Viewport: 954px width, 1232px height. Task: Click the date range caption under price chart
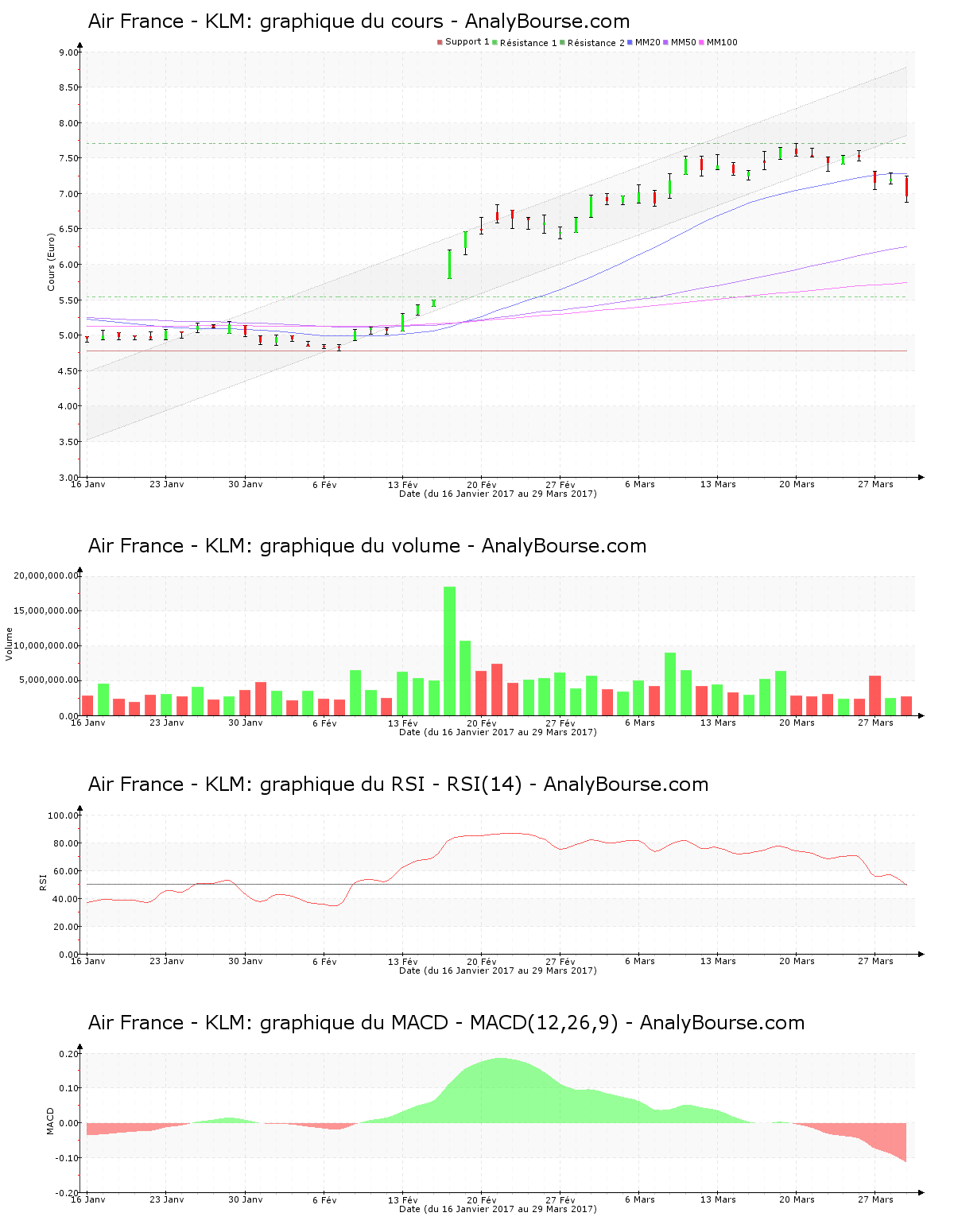(x=498, y=494)
